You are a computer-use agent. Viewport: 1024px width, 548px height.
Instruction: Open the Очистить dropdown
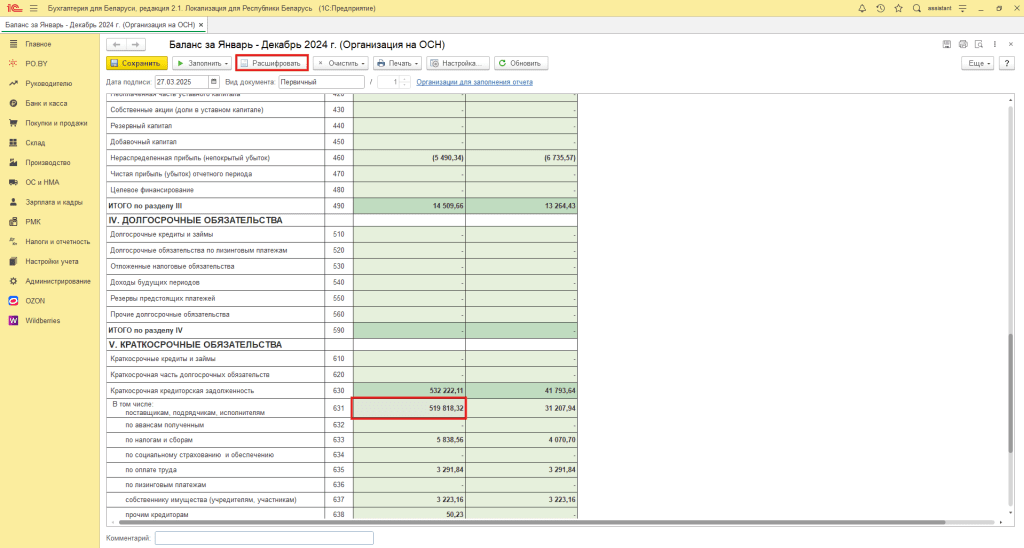(341, 63)
